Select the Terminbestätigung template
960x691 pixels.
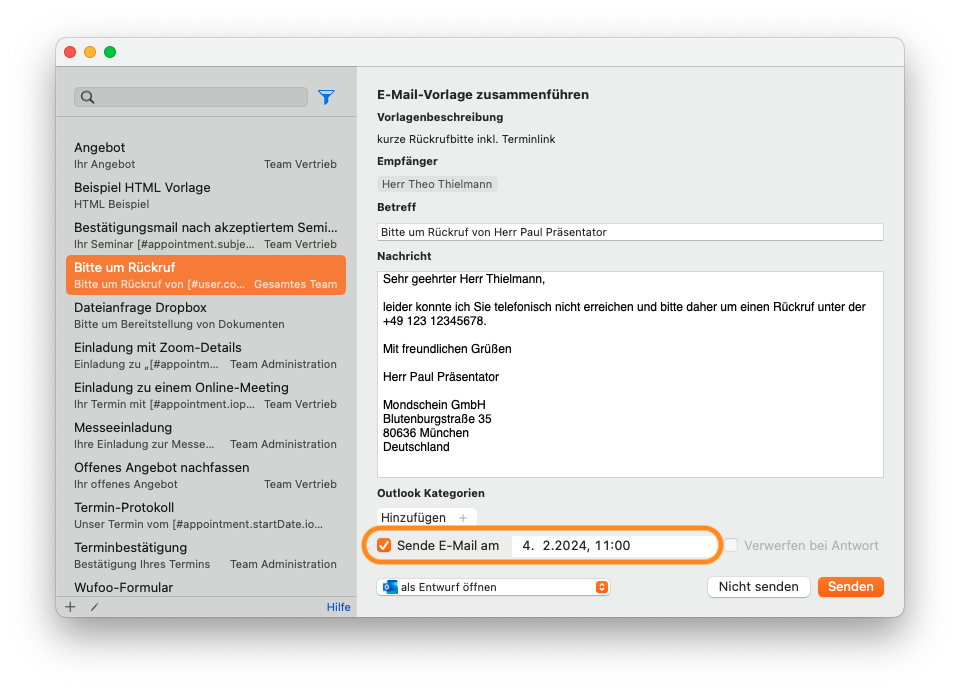206,555
